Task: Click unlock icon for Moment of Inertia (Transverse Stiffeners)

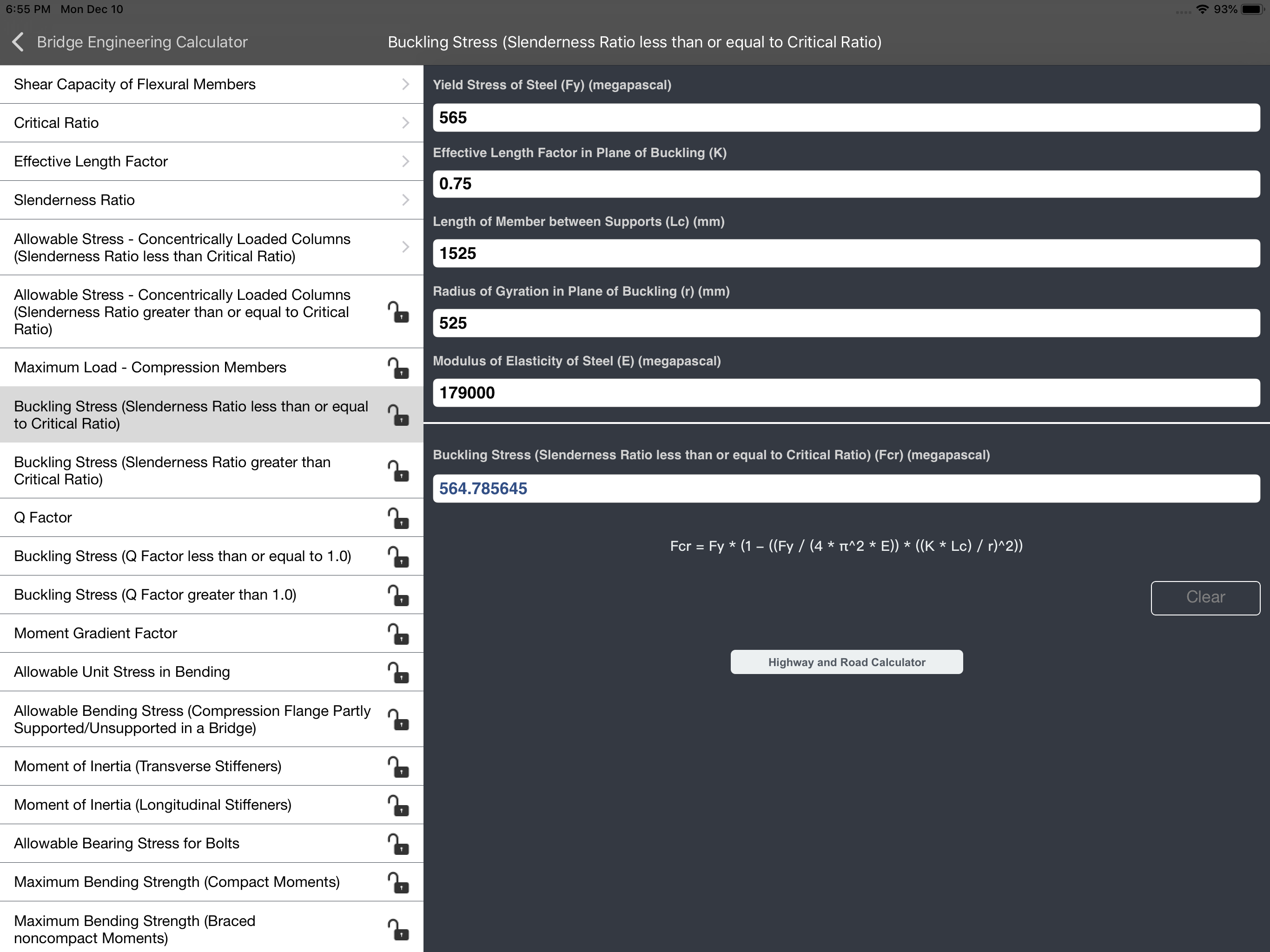Action: coord(398,767)
